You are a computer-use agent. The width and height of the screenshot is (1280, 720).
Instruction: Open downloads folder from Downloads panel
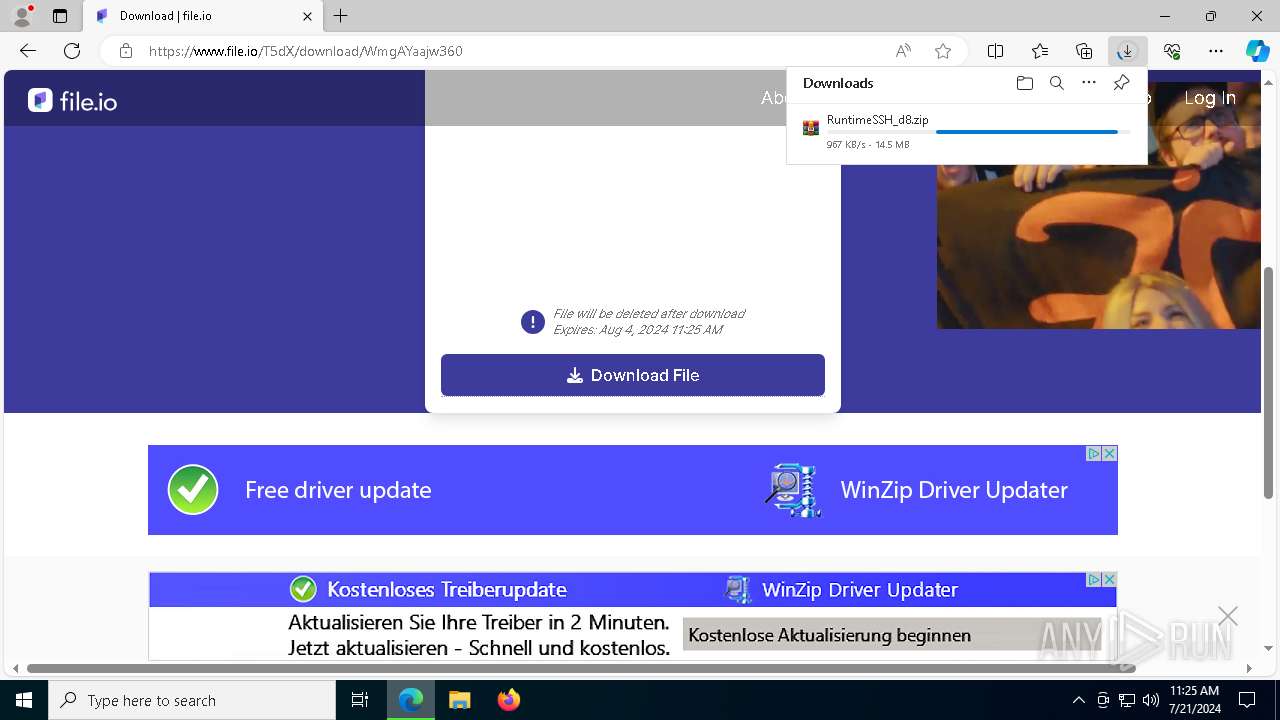[1024, 83]
